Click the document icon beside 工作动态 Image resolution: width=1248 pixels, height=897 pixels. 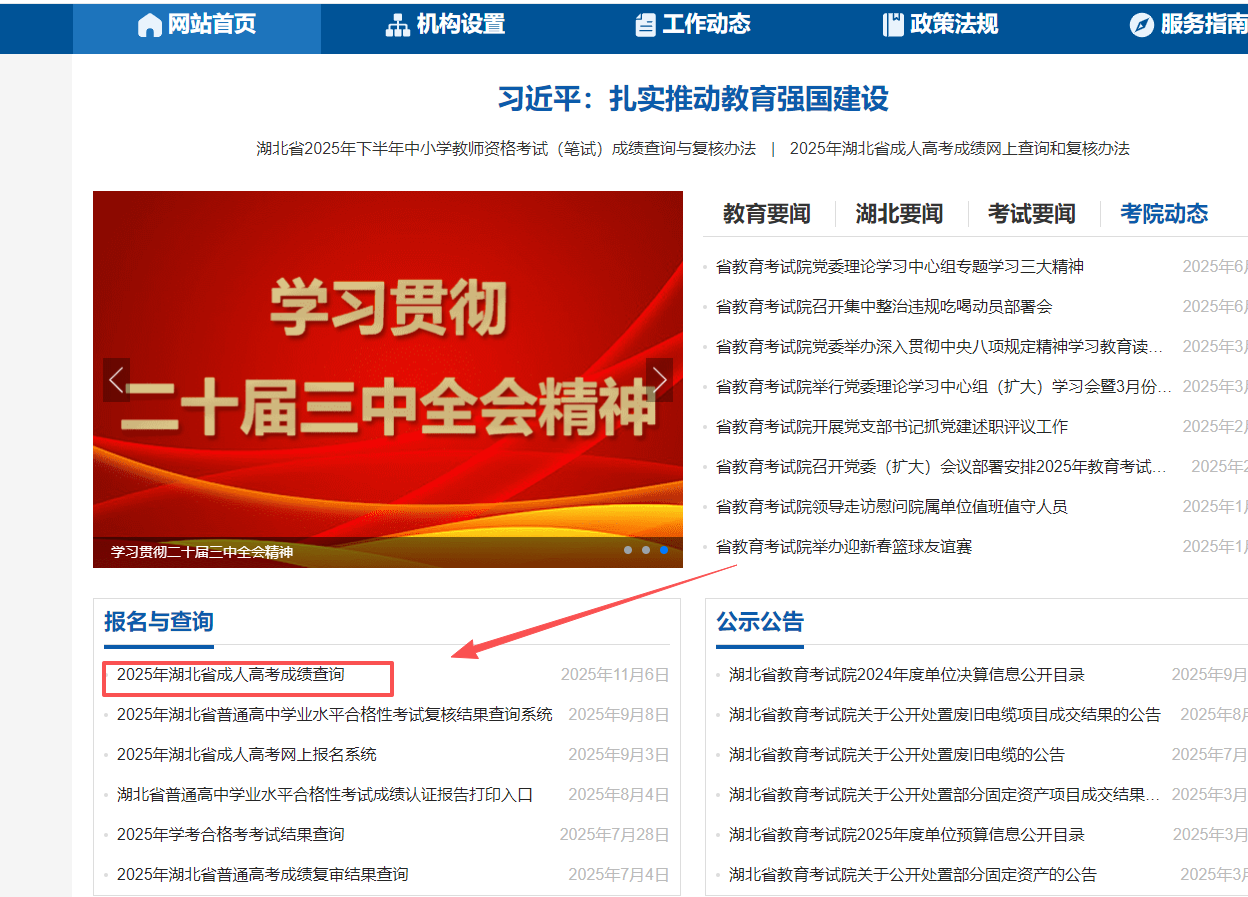[645, 25]
